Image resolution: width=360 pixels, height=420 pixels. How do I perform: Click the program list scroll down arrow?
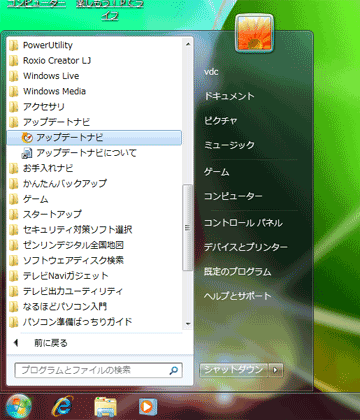point(188,324)
